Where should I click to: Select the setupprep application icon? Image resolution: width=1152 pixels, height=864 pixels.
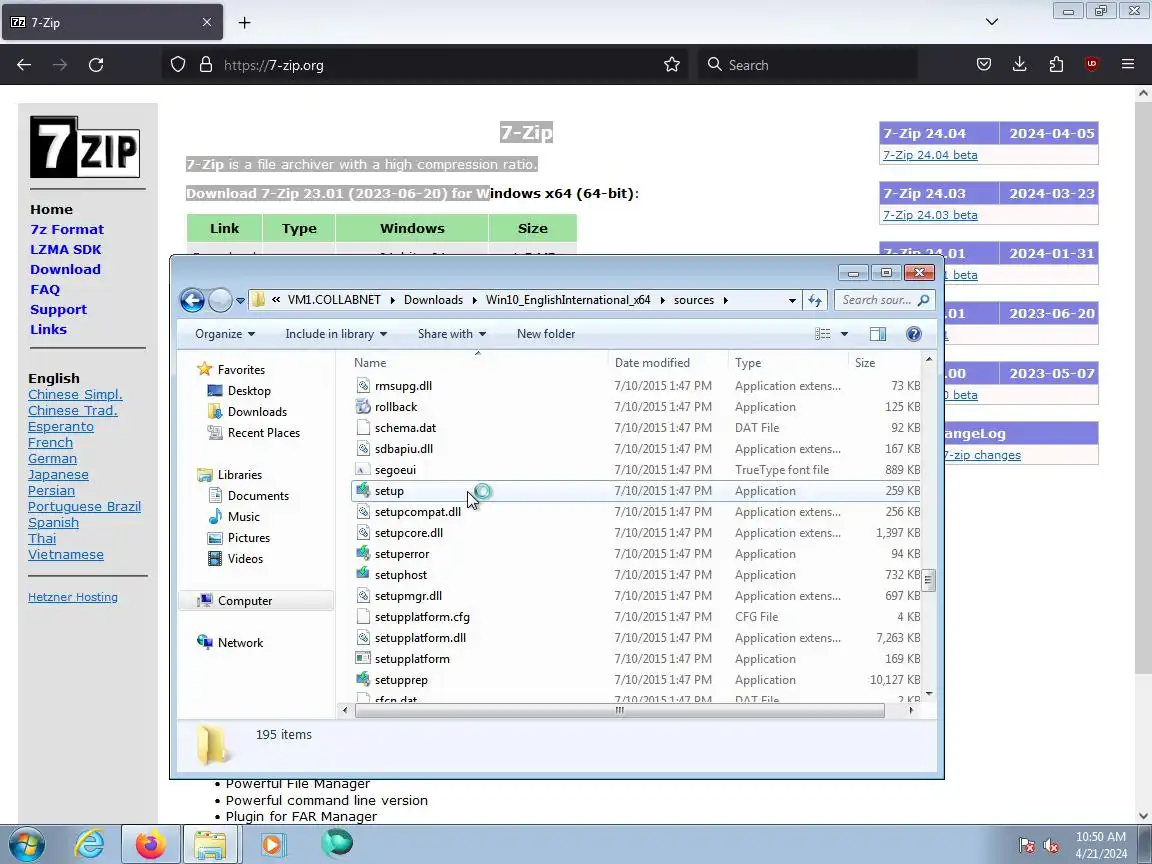pyautogui.click(x=363, y=680)
